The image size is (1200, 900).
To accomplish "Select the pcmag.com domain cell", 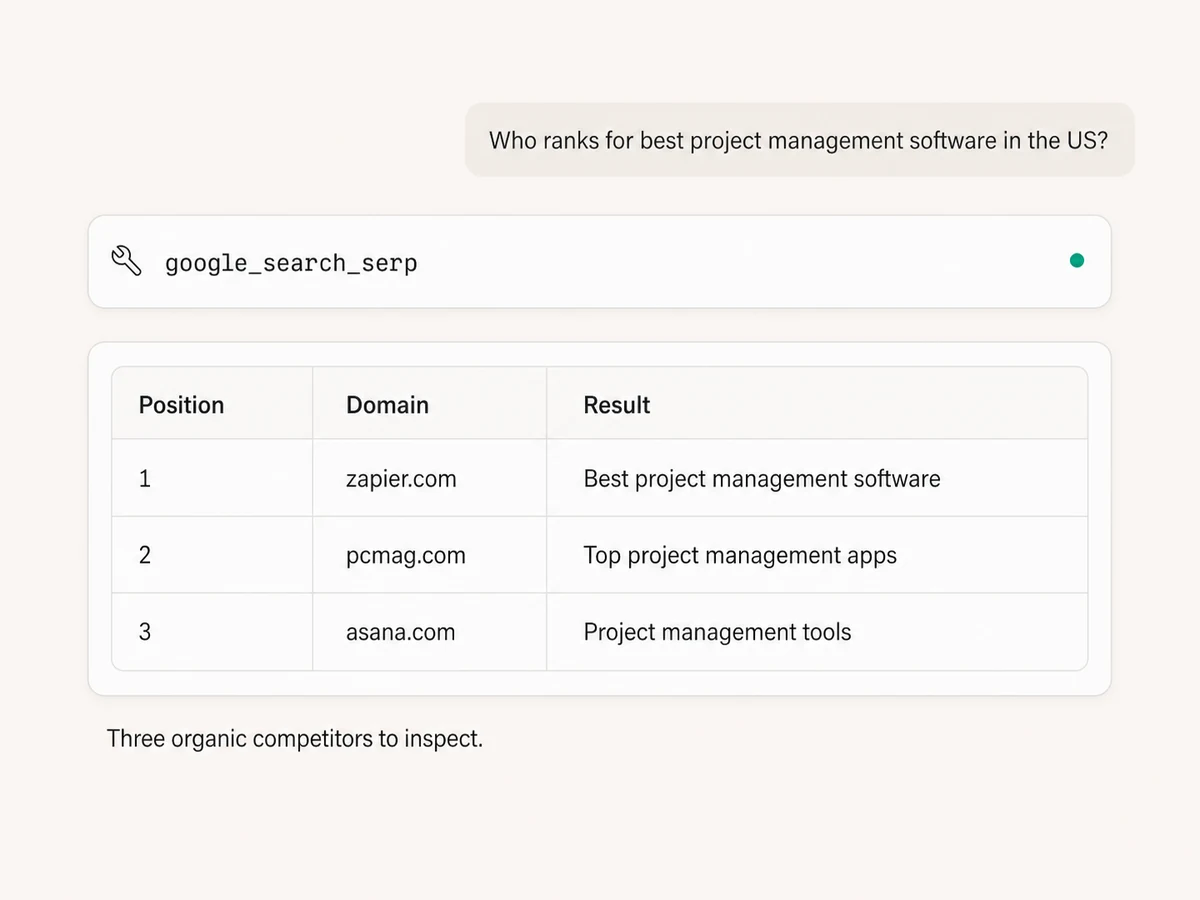I will 430,555.
